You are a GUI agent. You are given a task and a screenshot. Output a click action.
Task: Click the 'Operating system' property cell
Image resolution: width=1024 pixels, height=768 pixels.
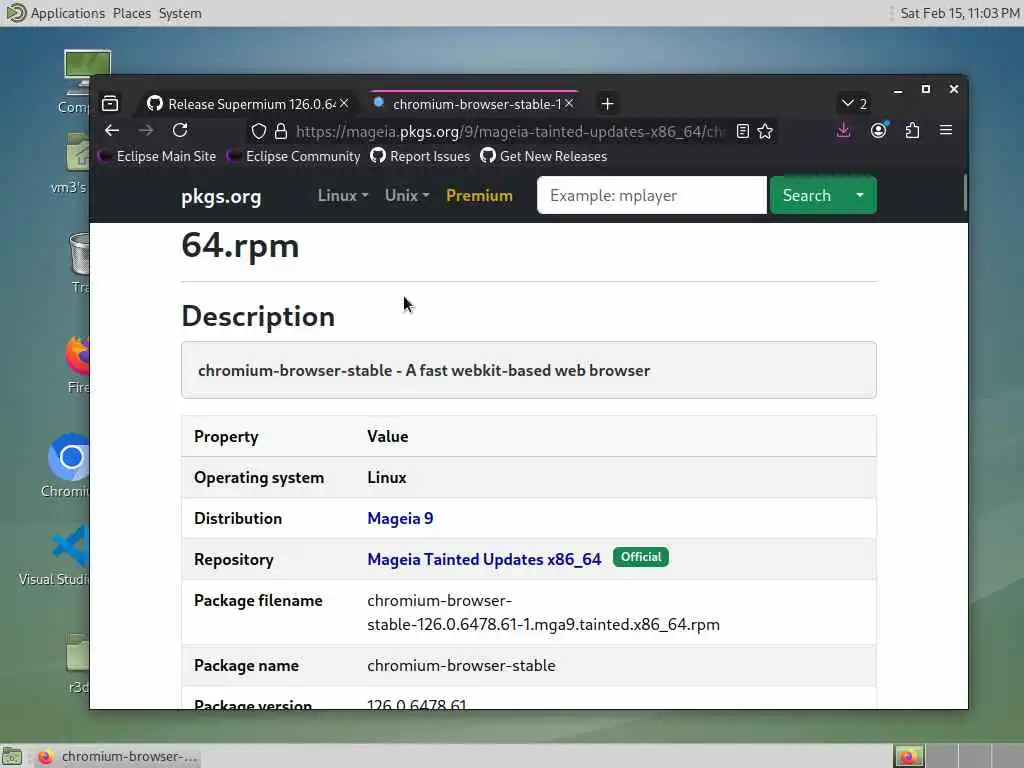pyautogui.click(x=259, y=477)
